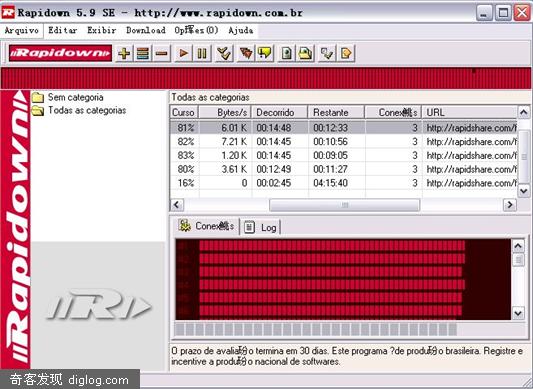The height and width of the screenshot is (389, 533).
Task: Click the 7.21 K speed cell
Action: click(234, 141)
